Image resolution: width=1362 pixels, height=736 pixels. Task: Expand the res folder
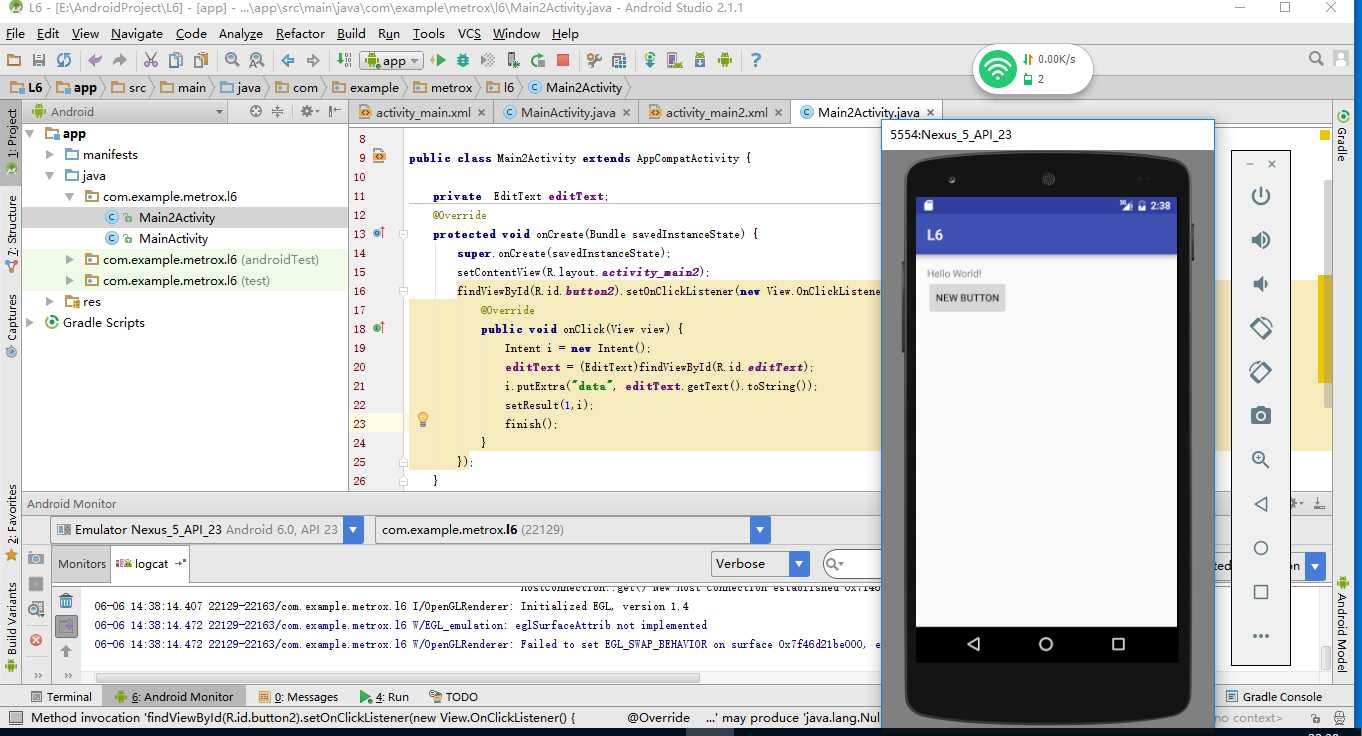pyautogui.click(x=50, y=302)
